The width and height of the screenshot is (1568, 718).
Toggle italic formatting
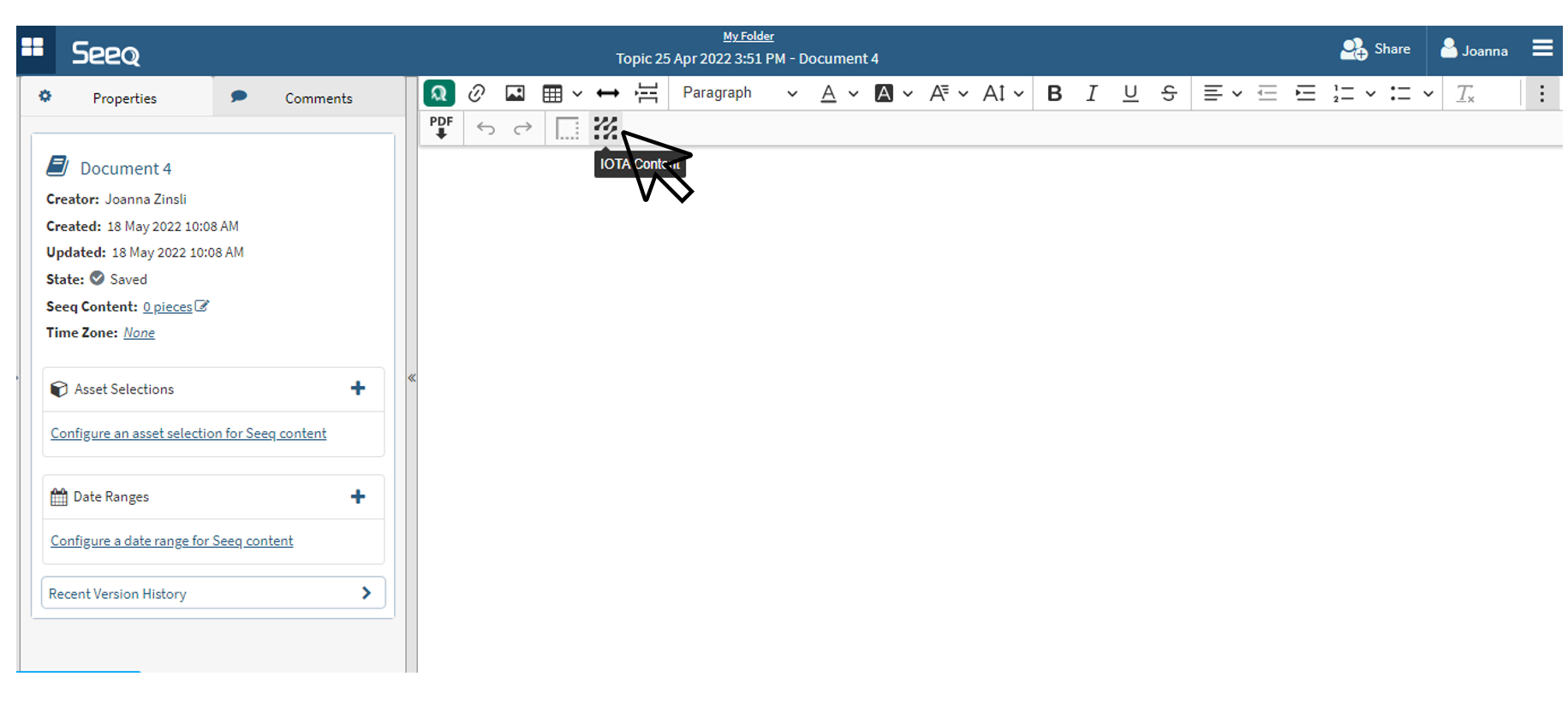click(1092, 93)
